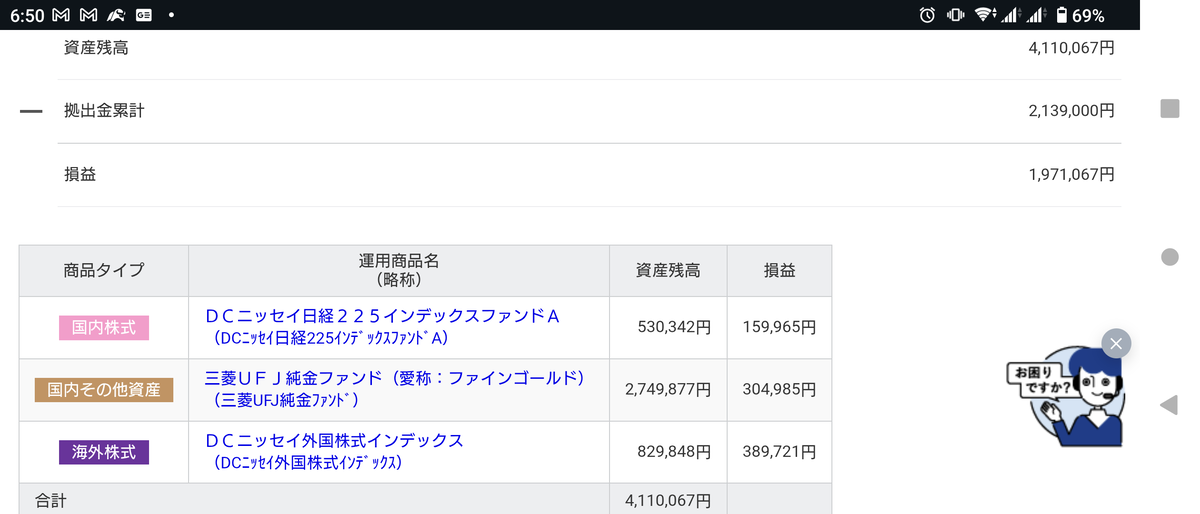1200x514 pixels.
Task: Tap the 6:50 clock in status bar
Action: [27, 15]
